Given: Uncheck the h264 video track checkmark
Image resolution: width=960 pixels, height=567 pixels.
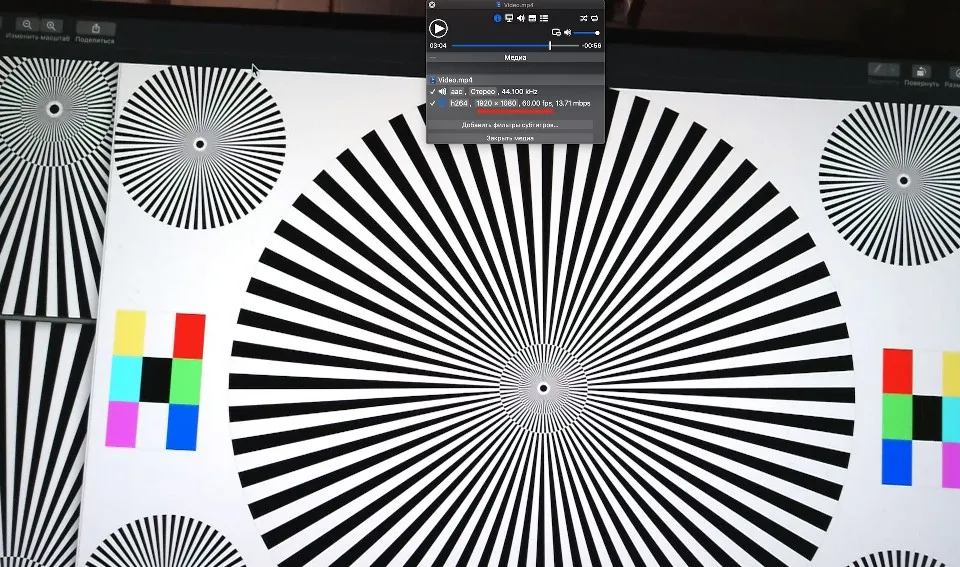Looking at the screenshot, I should tap(433, 103).
